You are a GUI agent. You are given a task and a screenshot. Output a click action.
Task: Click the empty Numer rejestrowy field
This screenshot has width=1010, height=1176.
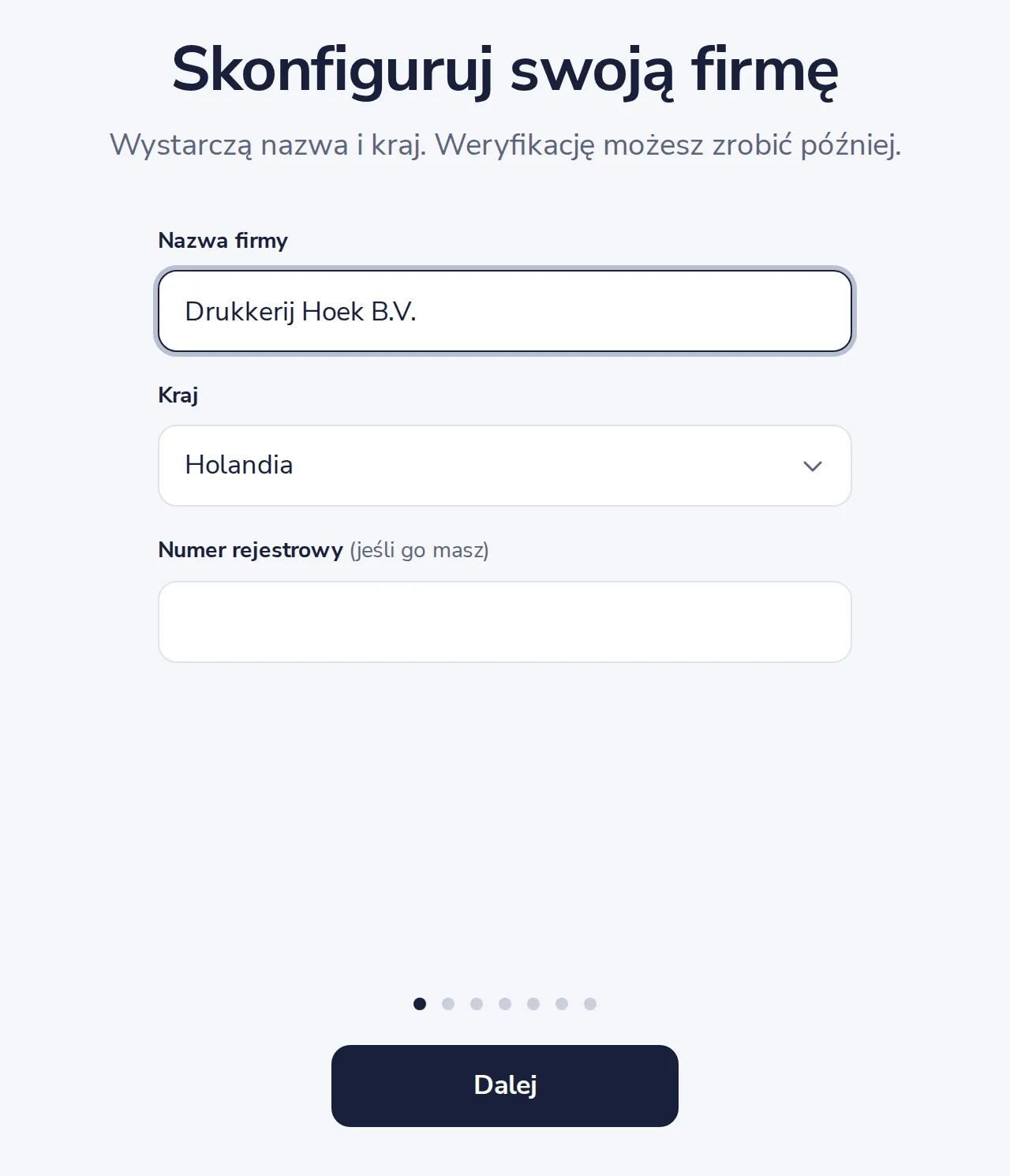tap(505, 622)
